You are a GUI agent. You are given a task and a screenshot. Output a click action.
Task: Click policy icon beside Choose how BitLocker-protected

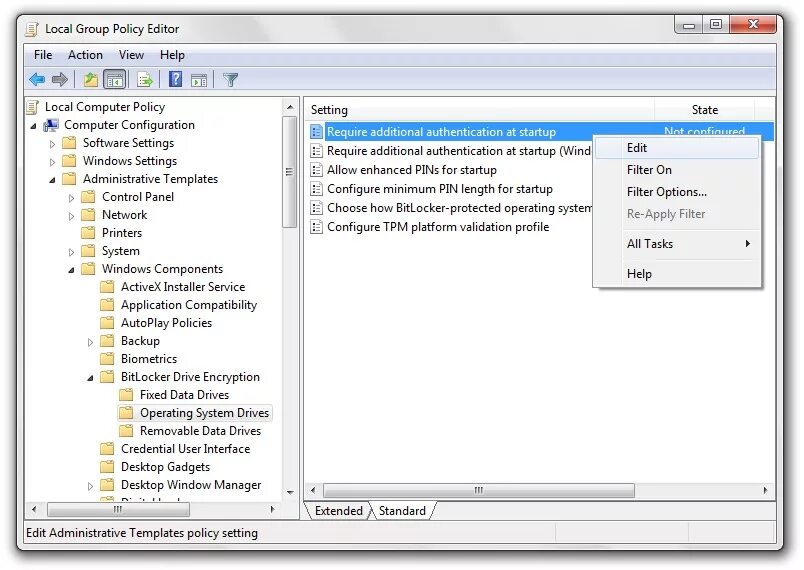tap(316, 208)
